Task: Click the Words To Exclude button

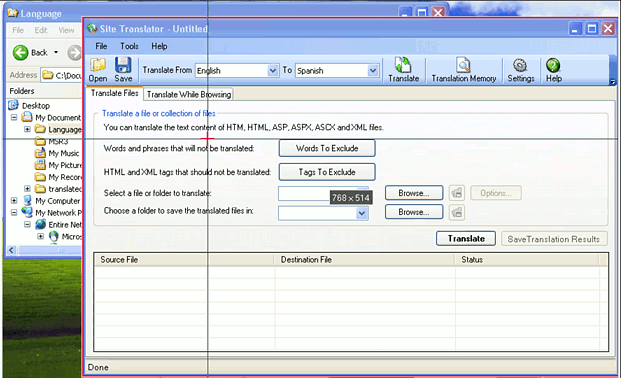Action: (x=327, y=148)
